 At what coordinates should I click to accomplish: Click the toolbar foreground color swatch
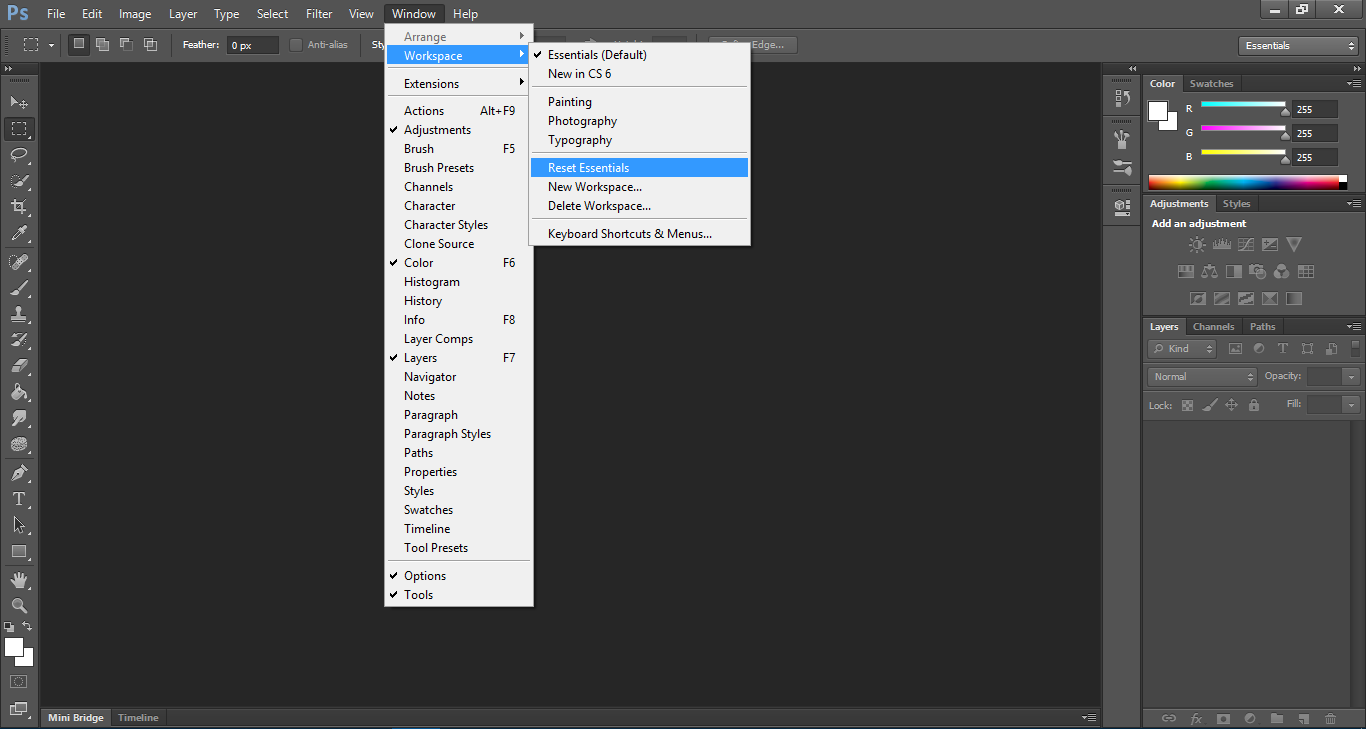click(x=14, y=647)
